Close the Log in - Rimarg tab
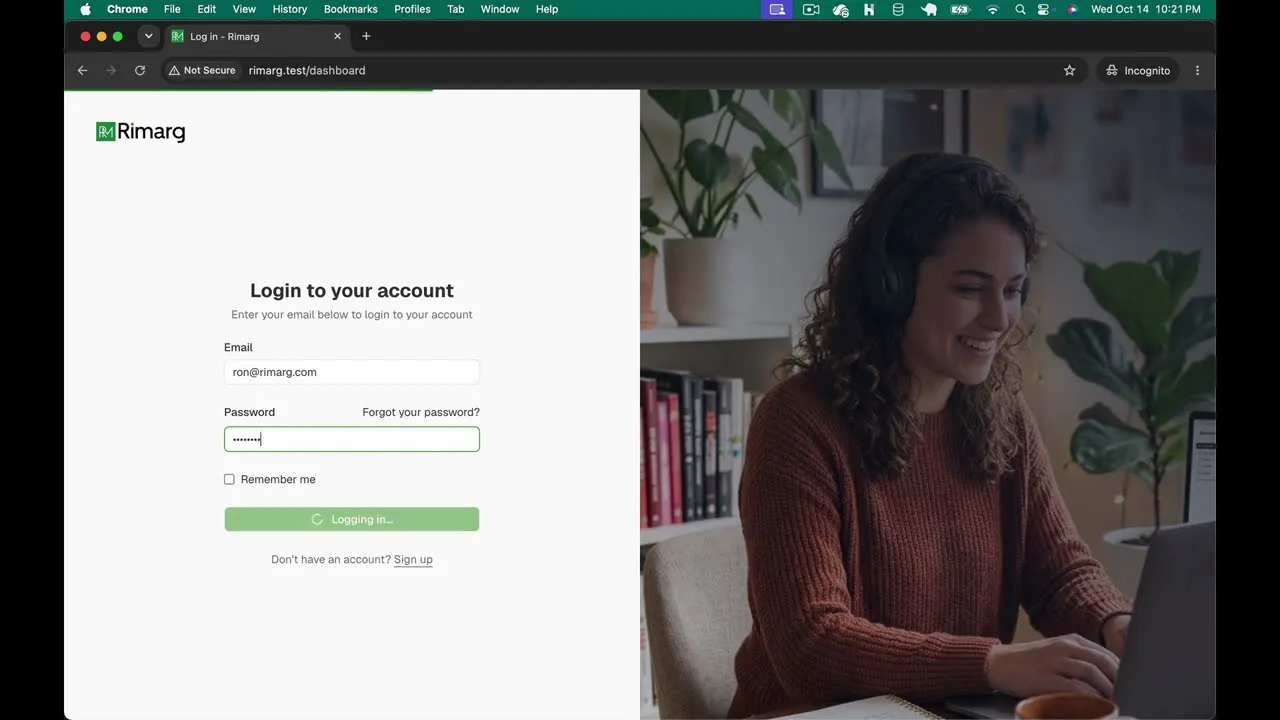1280x720 pixels. 337,37
